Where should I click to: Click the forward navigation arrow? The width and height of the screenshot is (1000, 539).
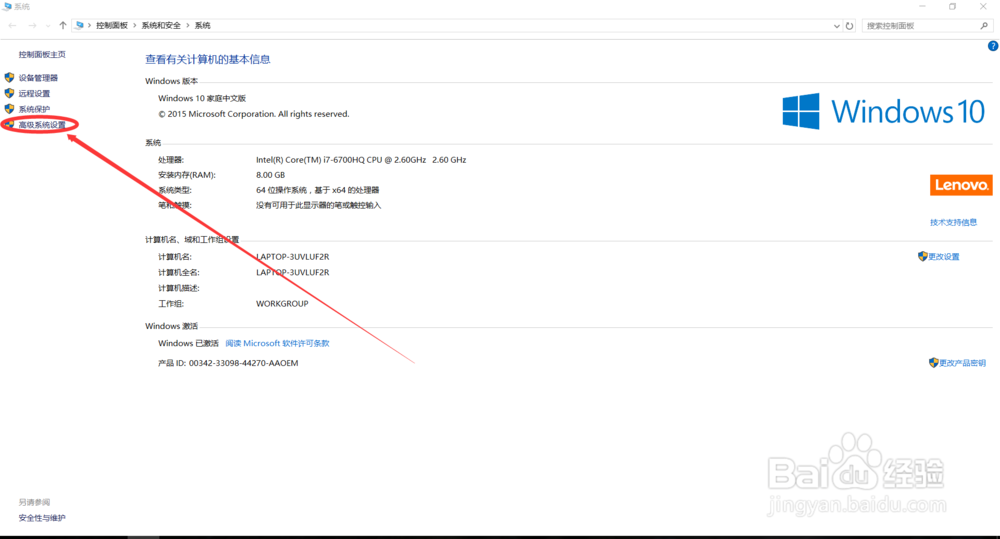tap(32, 26)
